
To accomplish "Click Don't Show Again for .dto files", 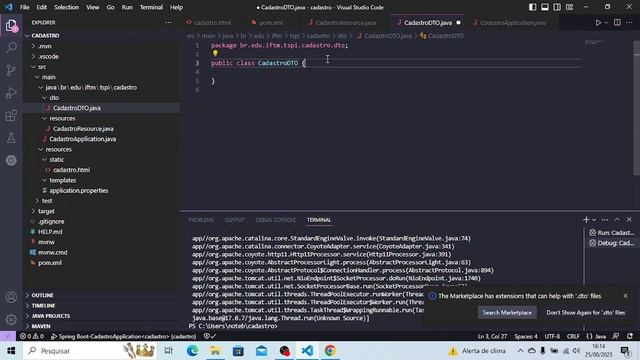I will pyautogui.click(x=585, y=313).
